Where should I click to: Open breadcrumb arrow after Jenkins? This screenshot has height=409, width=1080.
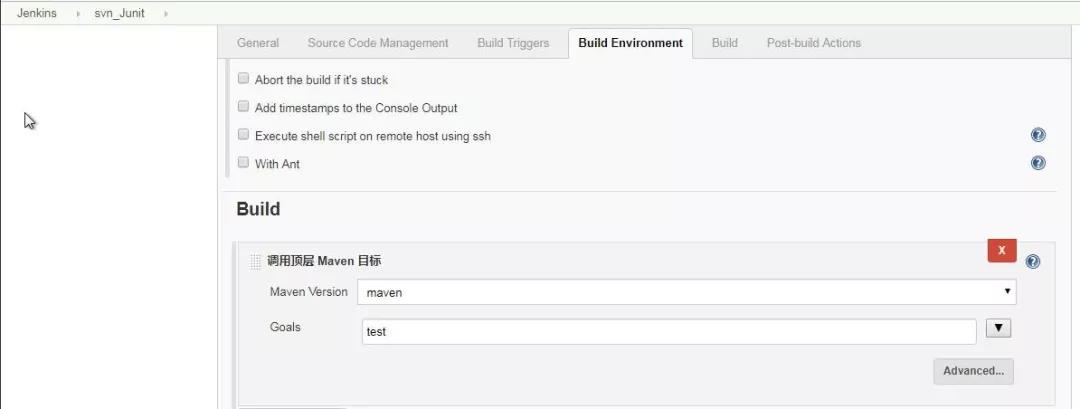(78, 13)
